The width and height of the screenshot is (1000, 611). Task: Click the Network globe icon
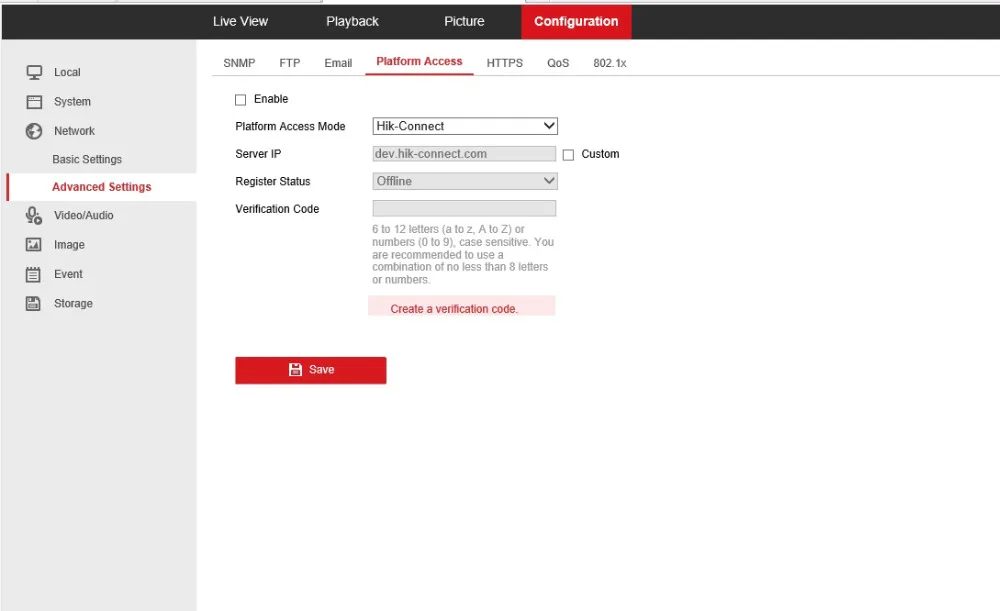tap(34, 131)
